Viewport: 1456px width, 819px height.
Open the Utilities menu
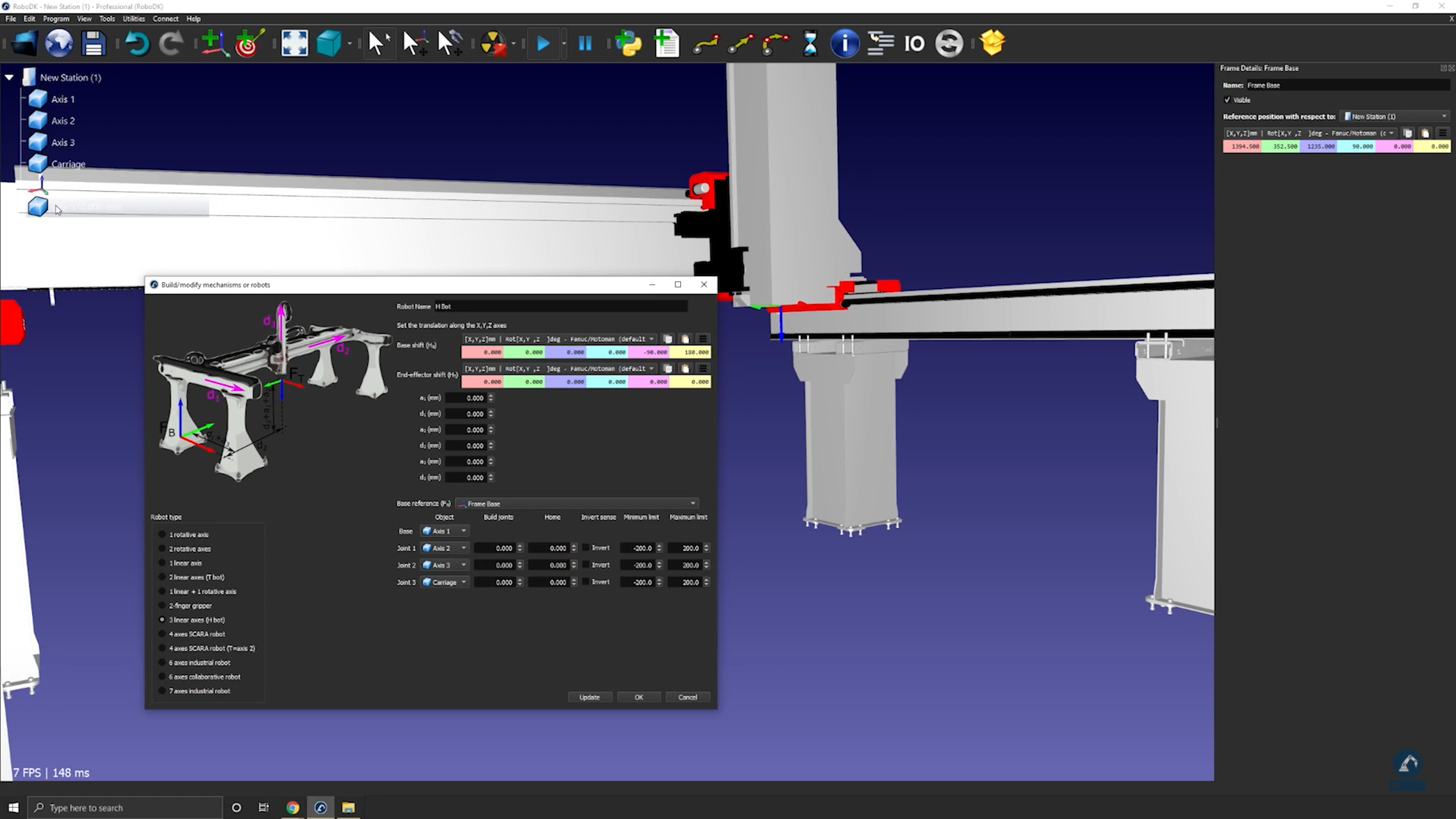pyautogui.click(x=133, y=18)
